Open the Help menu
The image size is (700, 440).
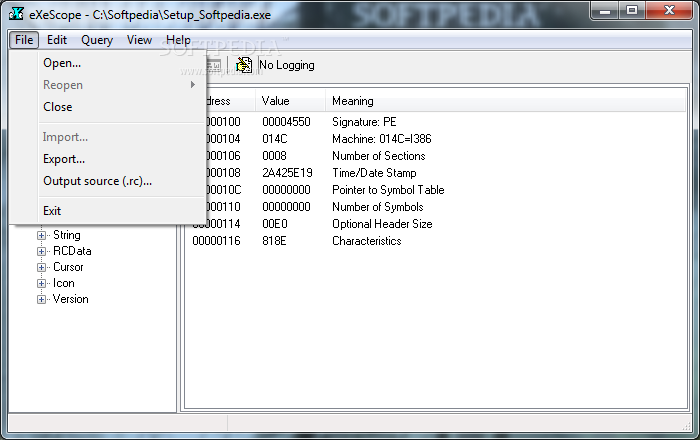pos(178,40)
